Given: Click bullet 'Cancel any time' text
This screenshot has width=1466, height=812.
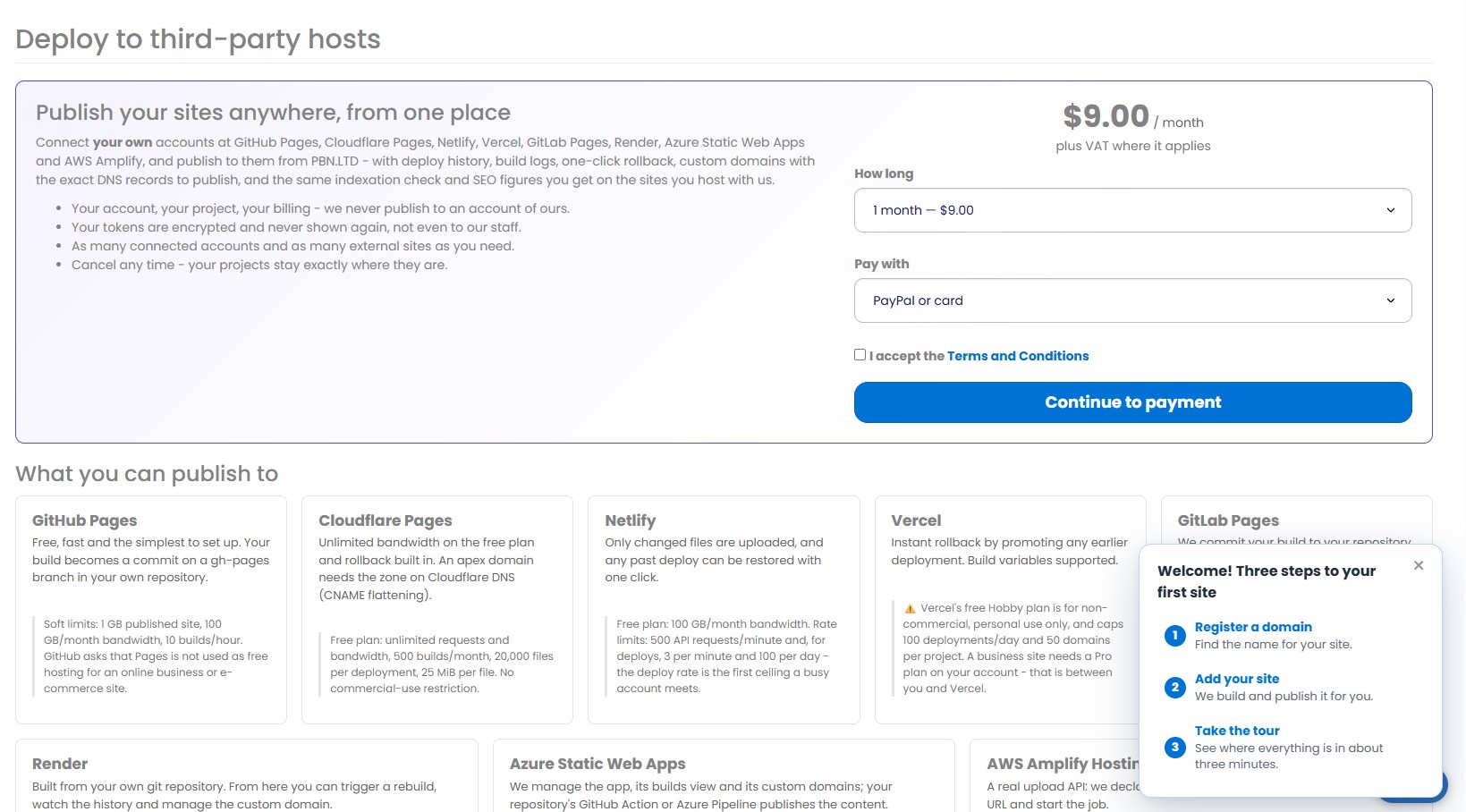Looking at the screenshot, I should coord(259,265).
